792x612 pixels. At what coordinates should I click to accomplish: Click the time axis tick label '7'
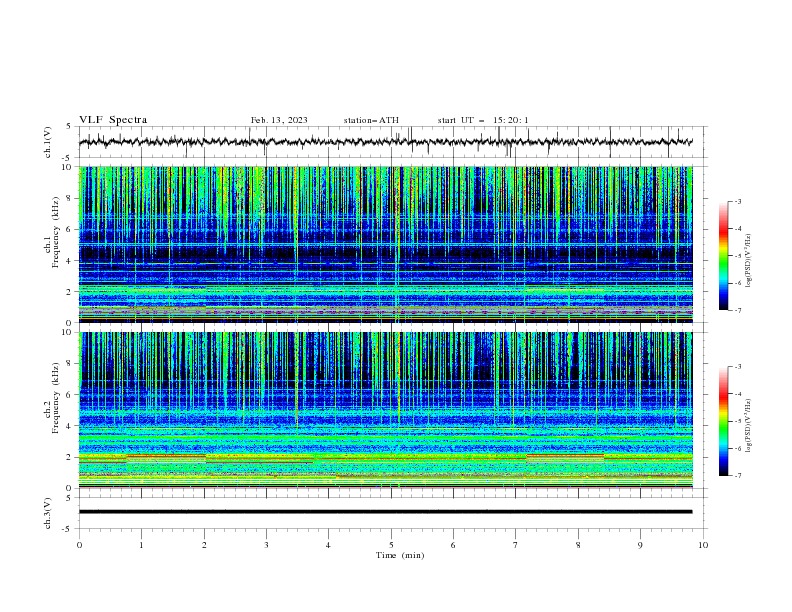click(x=516, y=545)
